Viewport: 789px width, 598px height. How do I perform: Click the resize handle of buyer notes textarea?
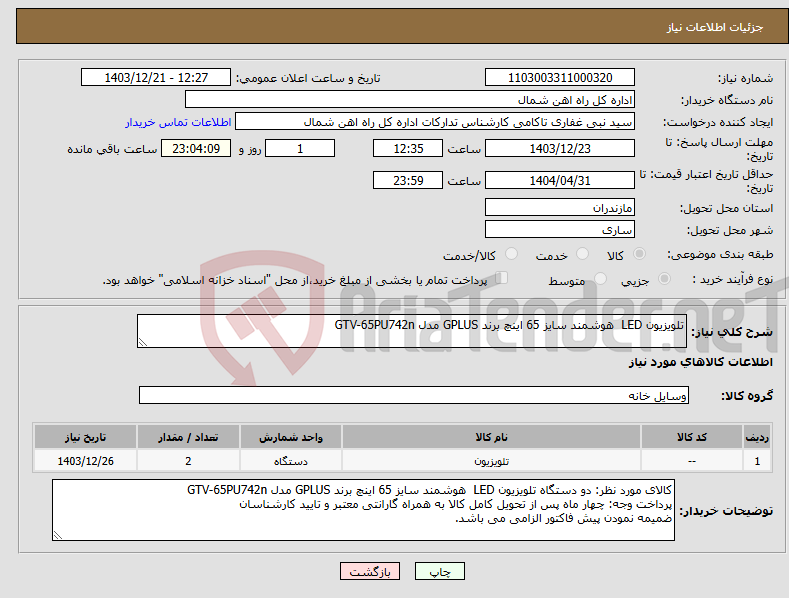point(58,535)
